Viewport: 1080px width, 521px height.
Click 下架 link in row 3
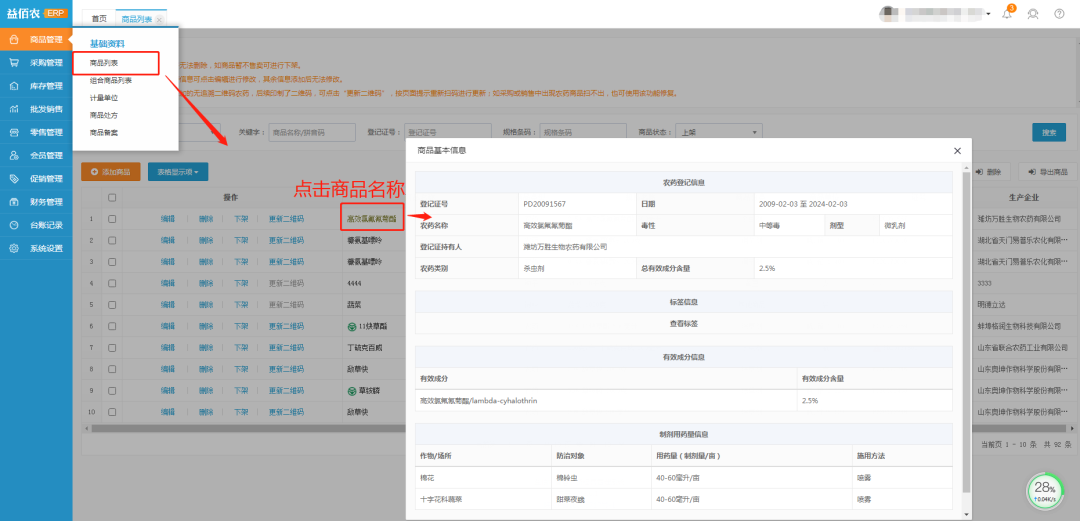[240, 262]
